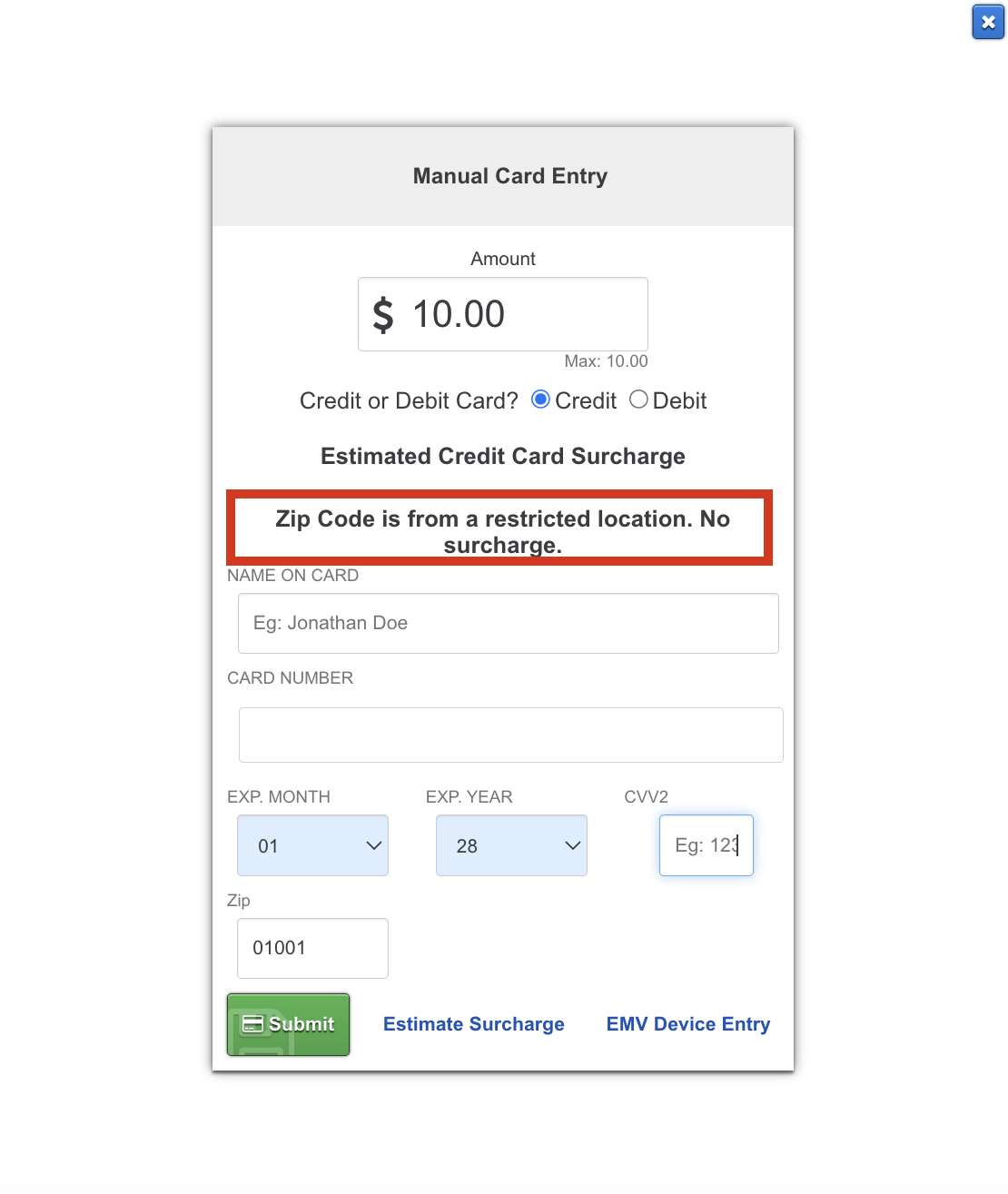The image size is (1008, 1194).
Task: Click the Amount field showing 10.00
Action: 502,313
